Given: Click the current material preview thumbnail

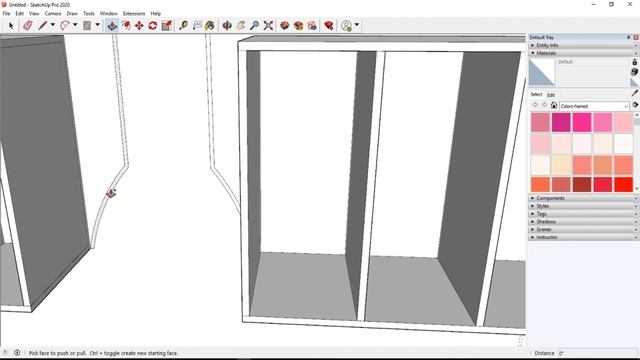Looking at the screenshot, I should [x=542, y=73].
